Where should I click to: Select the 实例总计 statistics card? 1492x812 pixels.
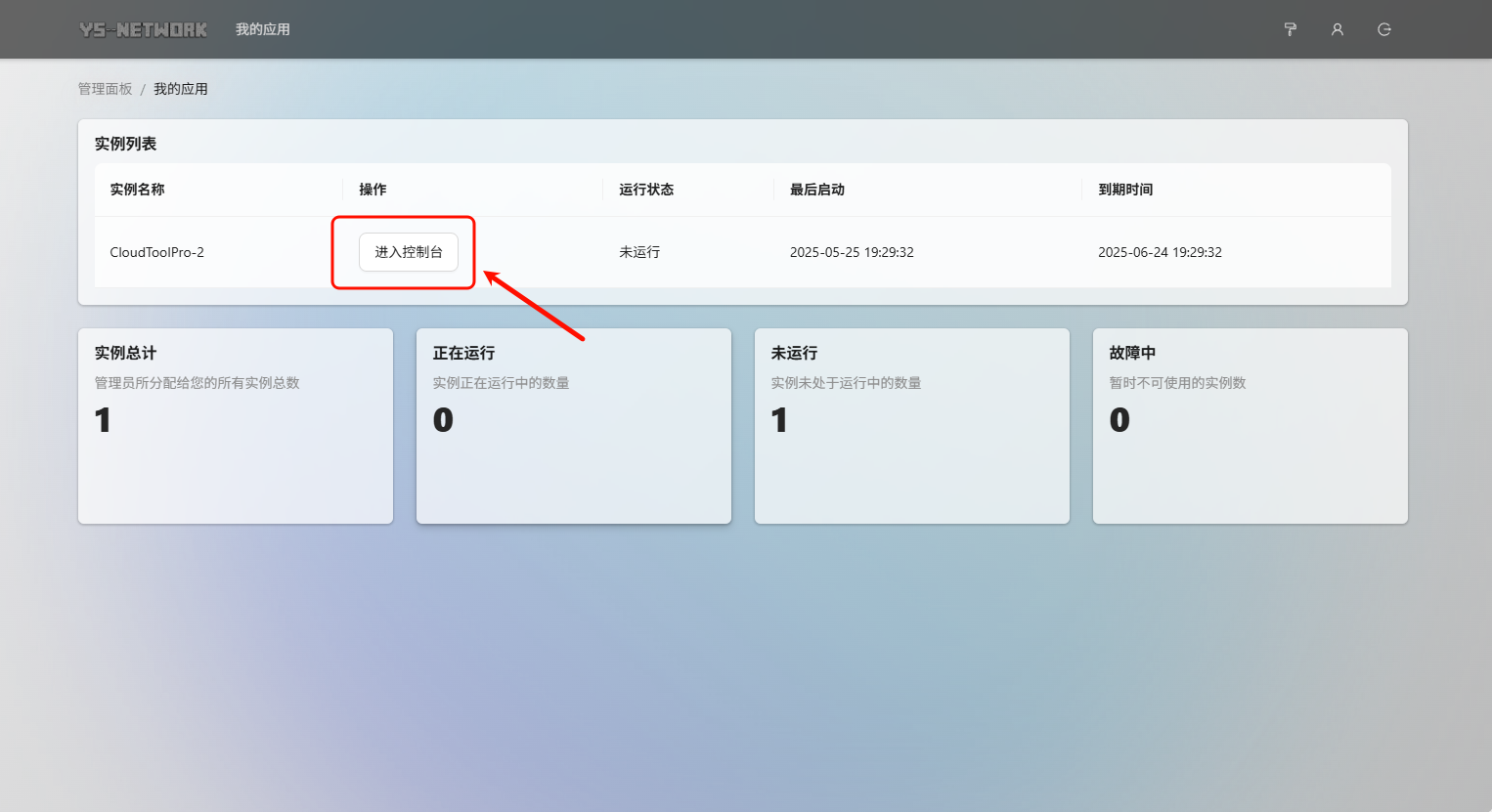pos(236,426)
